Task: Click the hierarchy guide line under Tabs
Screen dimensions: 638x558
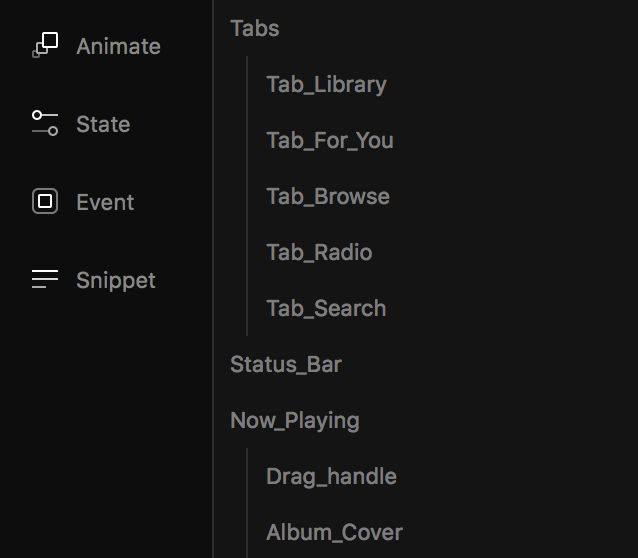Action: (x=247, y=196)
